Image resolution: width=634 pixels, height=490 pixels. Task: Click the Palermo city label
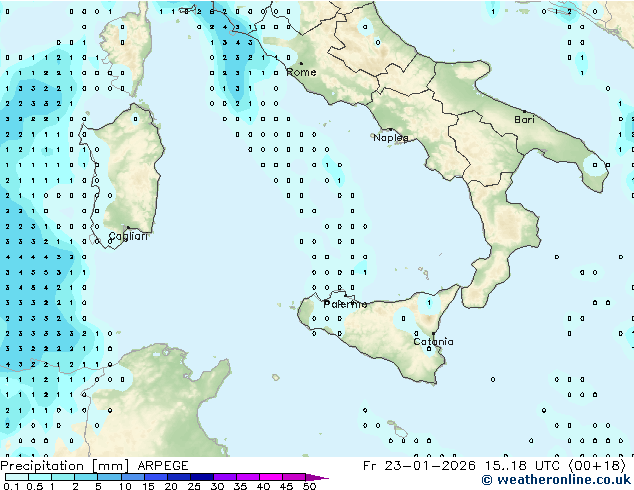click(x=345, y=304)
